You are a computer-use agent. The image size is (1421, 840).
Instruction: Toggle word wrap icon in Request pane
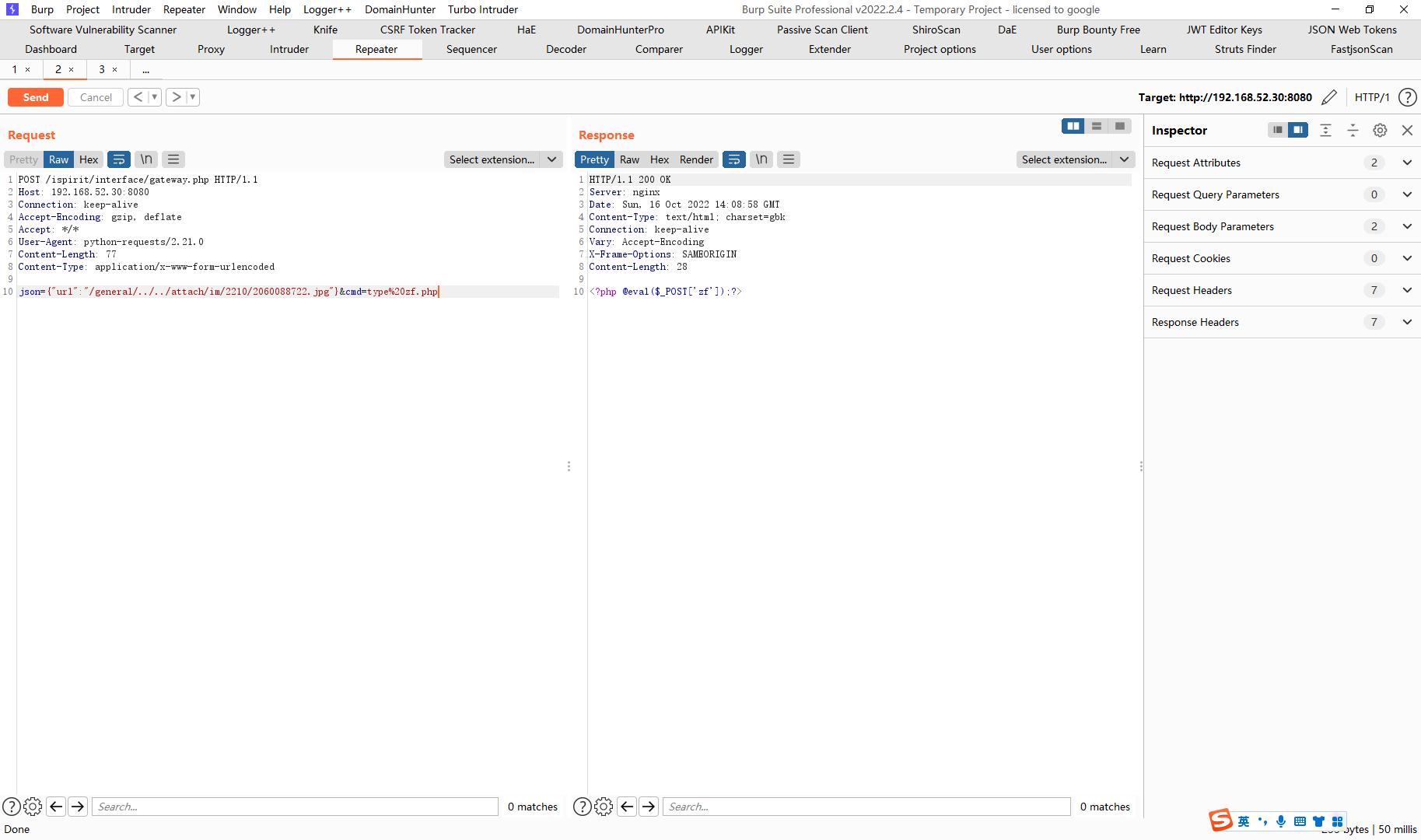[x=119, y=159]
